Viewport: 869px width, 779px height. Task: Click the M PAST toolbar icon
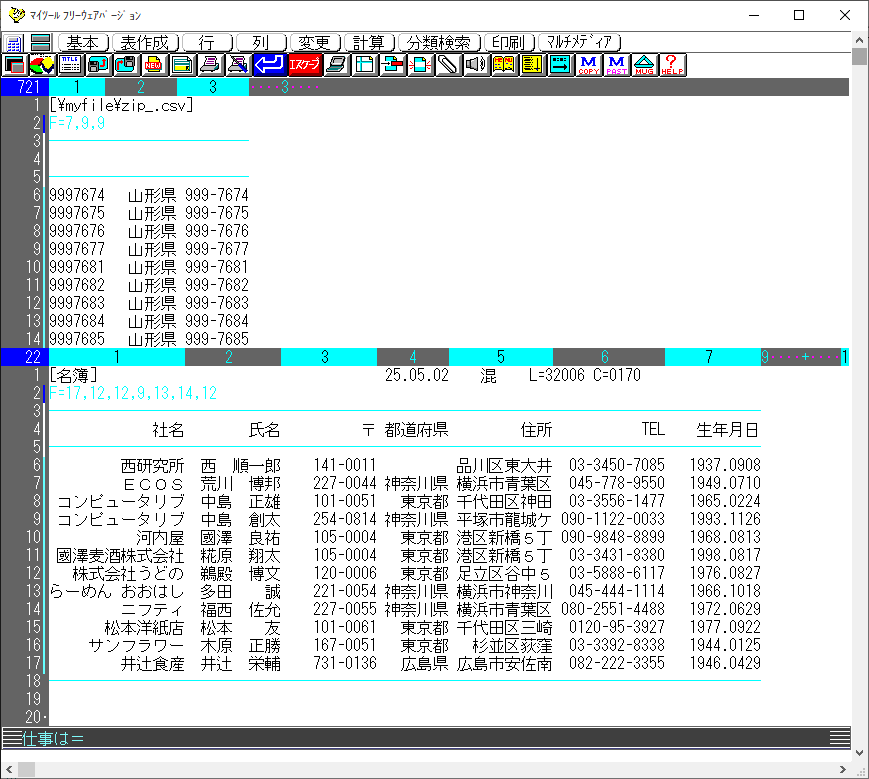point(616,65)
